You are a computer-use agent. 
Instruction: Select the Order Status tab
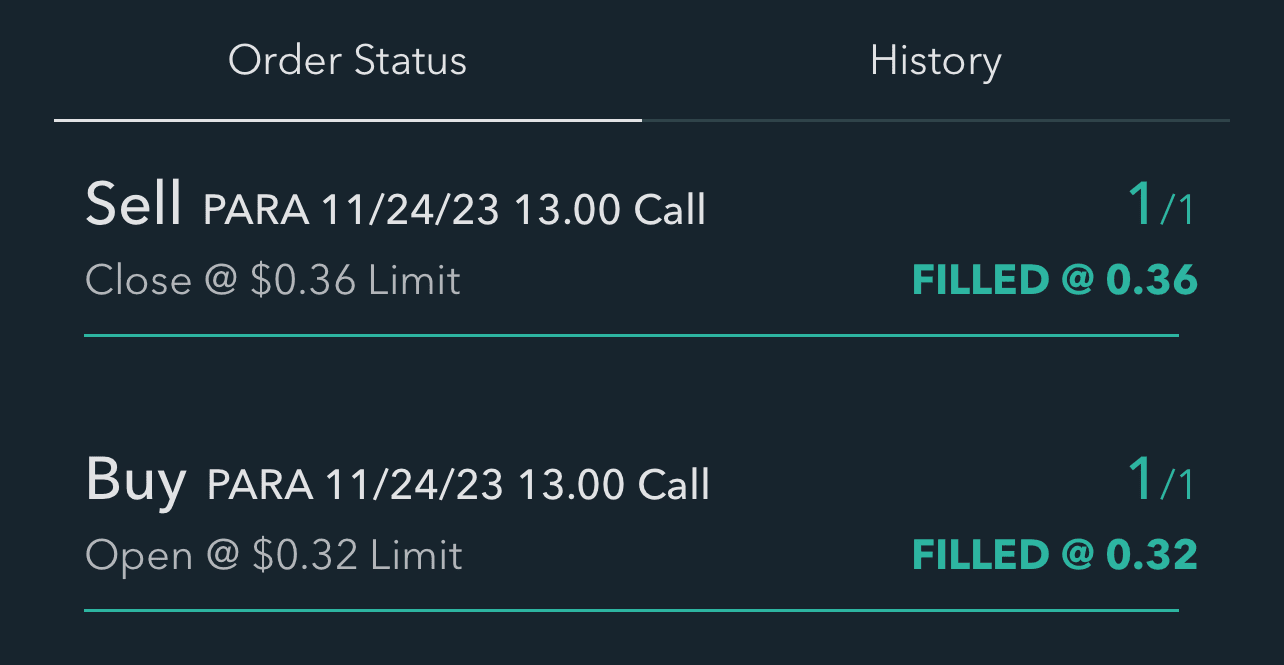[347, 61]
